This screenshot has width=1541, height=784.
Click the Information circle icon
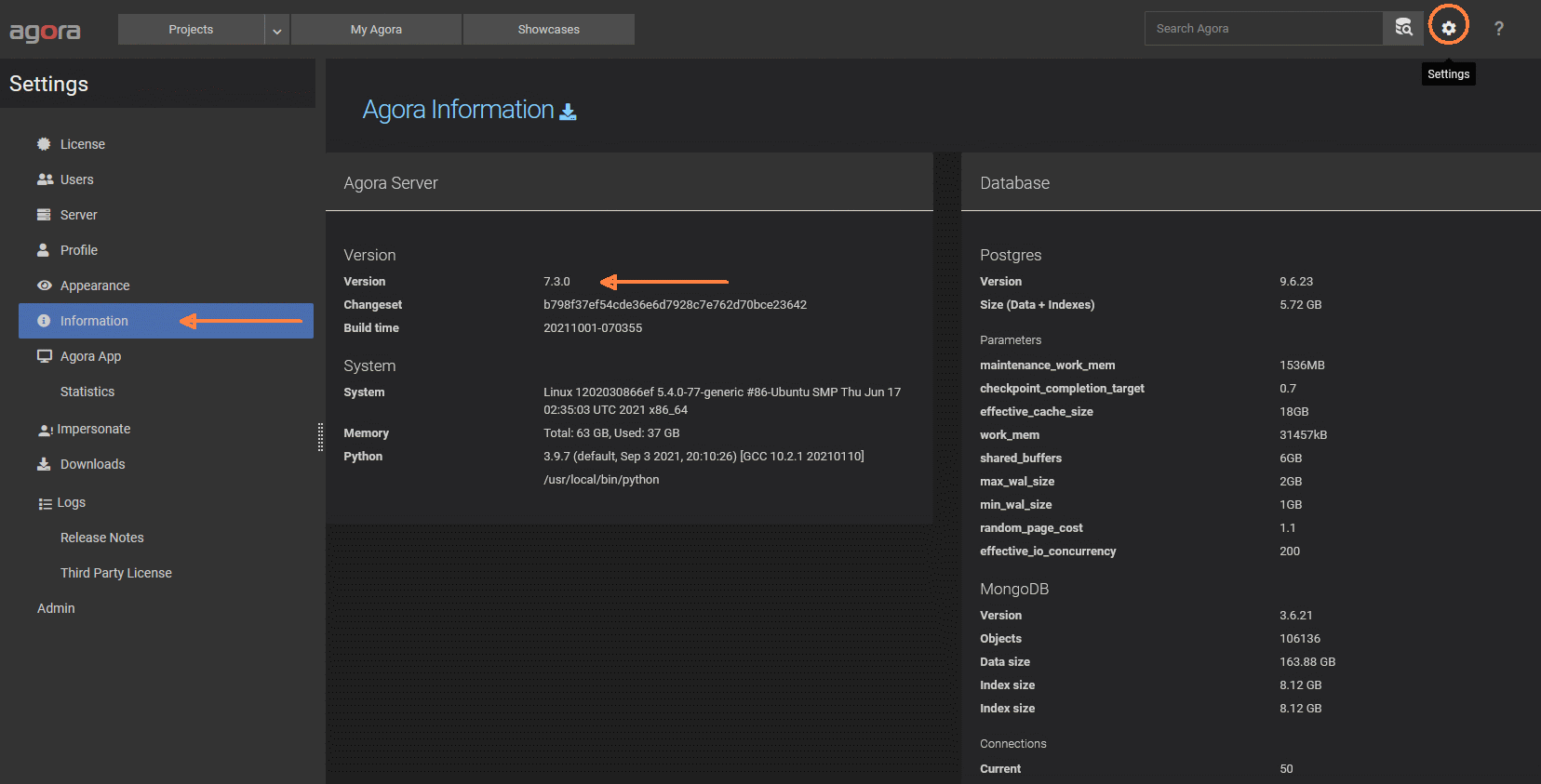44,321
